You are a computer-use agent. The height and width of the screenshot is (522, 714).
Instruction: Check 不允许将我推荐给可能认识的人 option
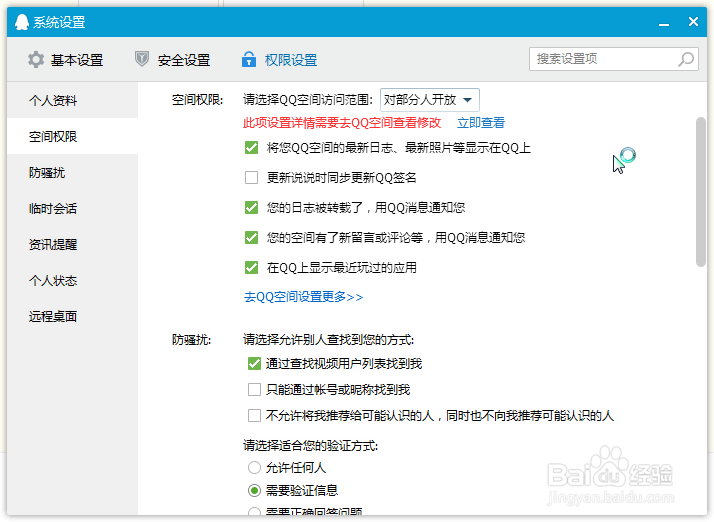tap(254, 415)
